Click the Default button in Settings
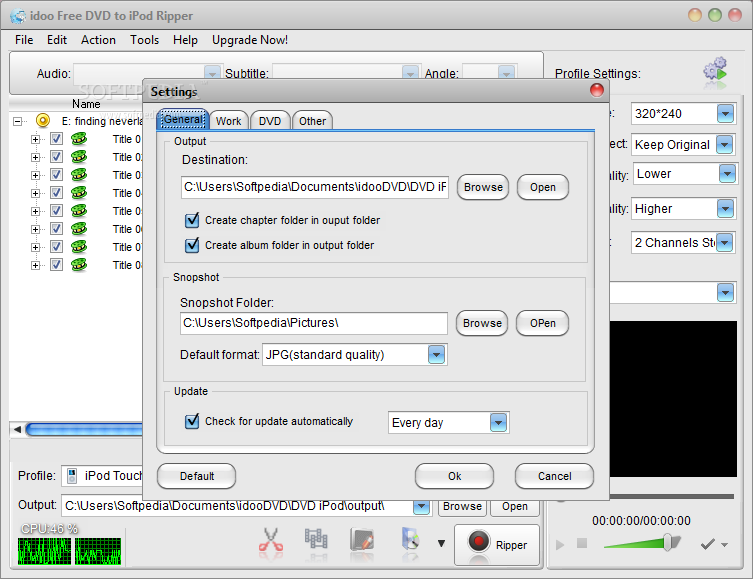 point(197,476)
